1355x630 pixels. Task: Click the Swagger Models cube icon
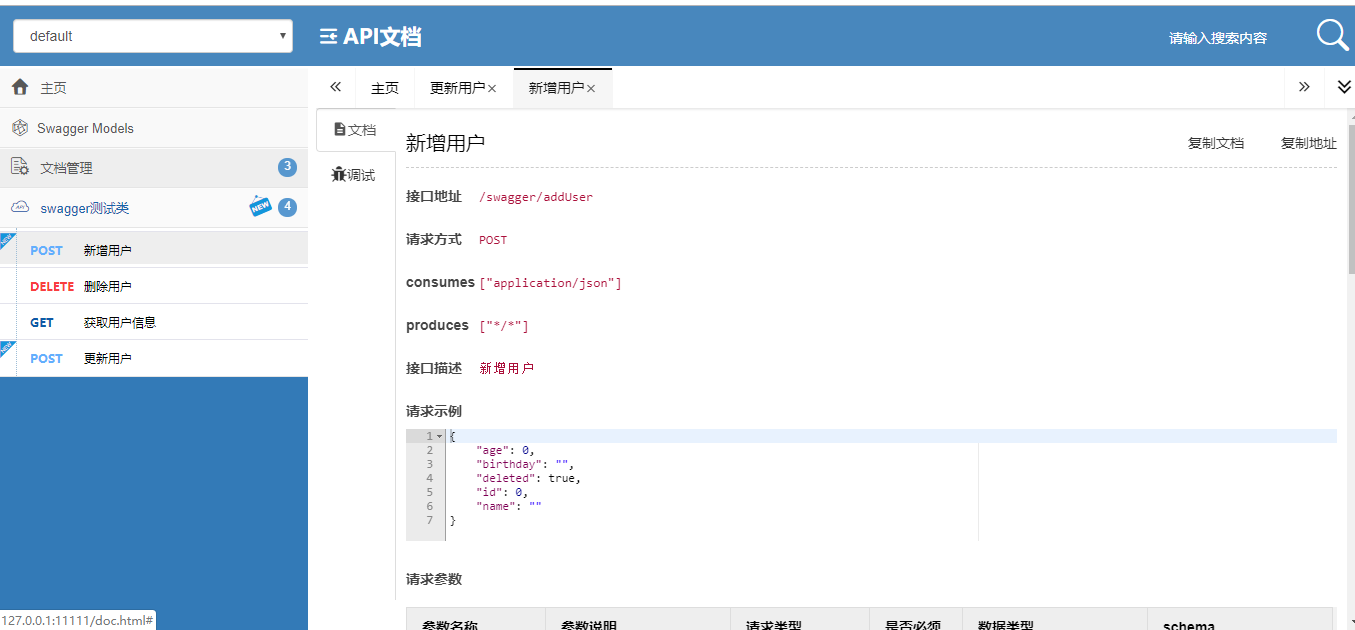point(20,127)
